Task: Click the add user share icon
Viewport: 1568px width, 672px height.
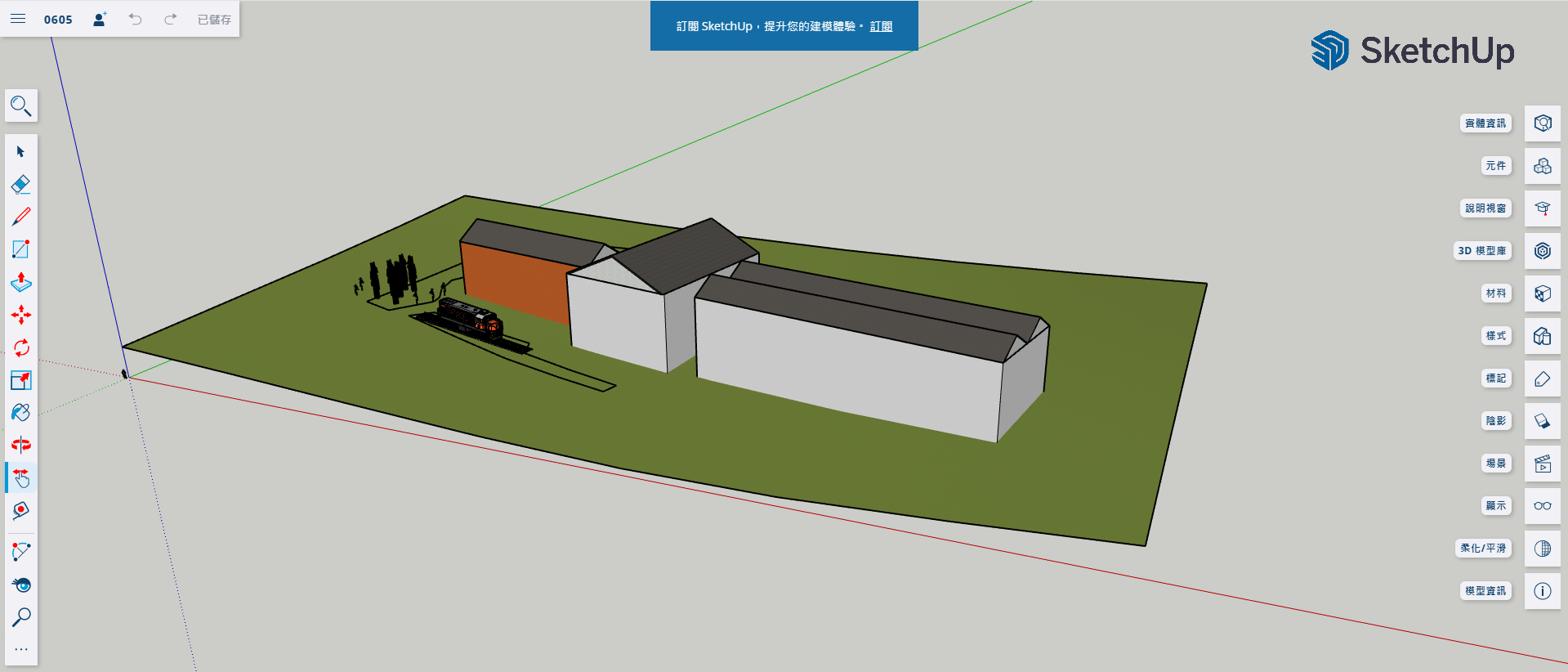Action: click(x=100, y=19)
